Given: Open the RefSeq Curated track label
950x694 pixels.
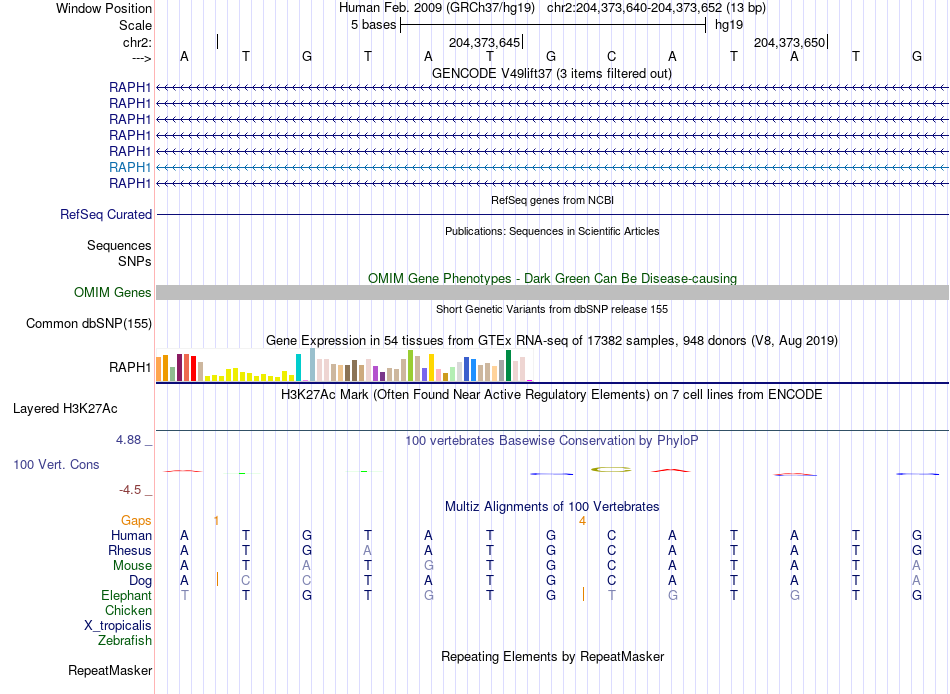Looking at the screenshot, I should coord(106,215).
